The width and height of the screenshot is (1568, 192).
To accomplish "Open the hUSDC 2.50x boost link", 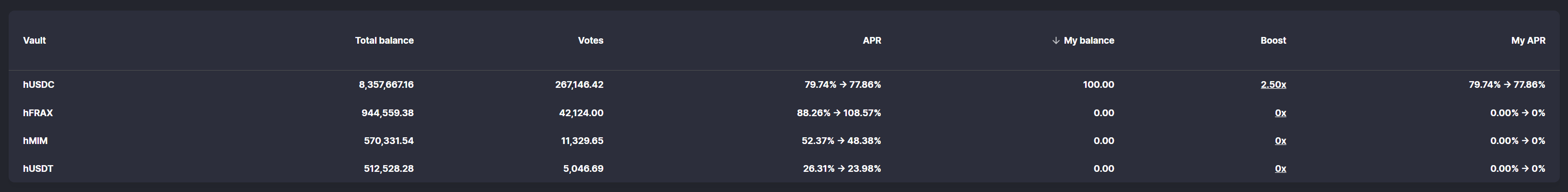I will (x=1273, y=85).
